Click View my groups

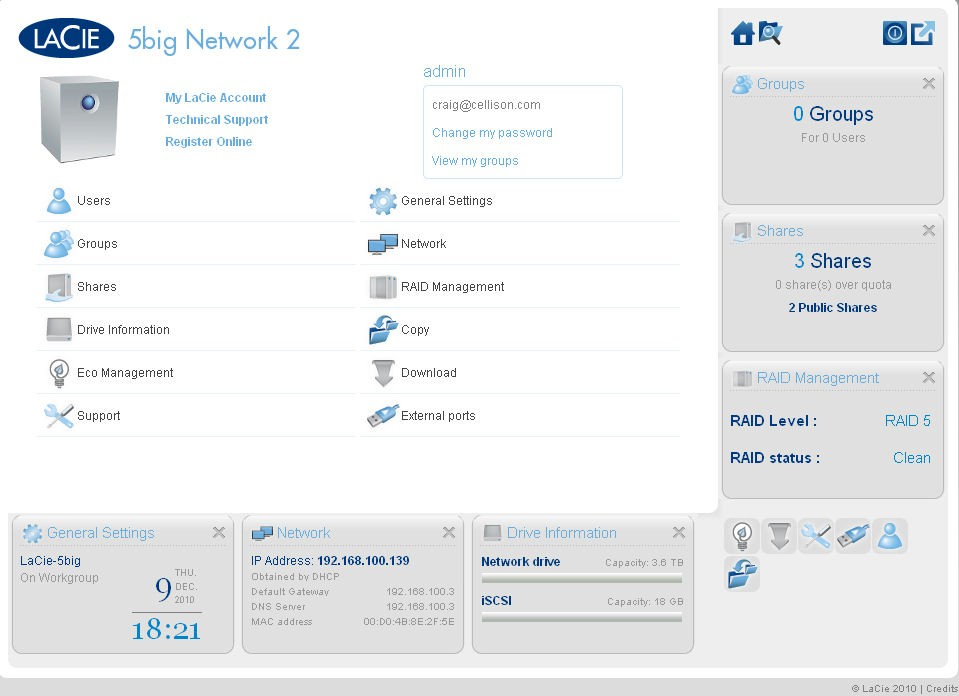[x=475, y=161]
